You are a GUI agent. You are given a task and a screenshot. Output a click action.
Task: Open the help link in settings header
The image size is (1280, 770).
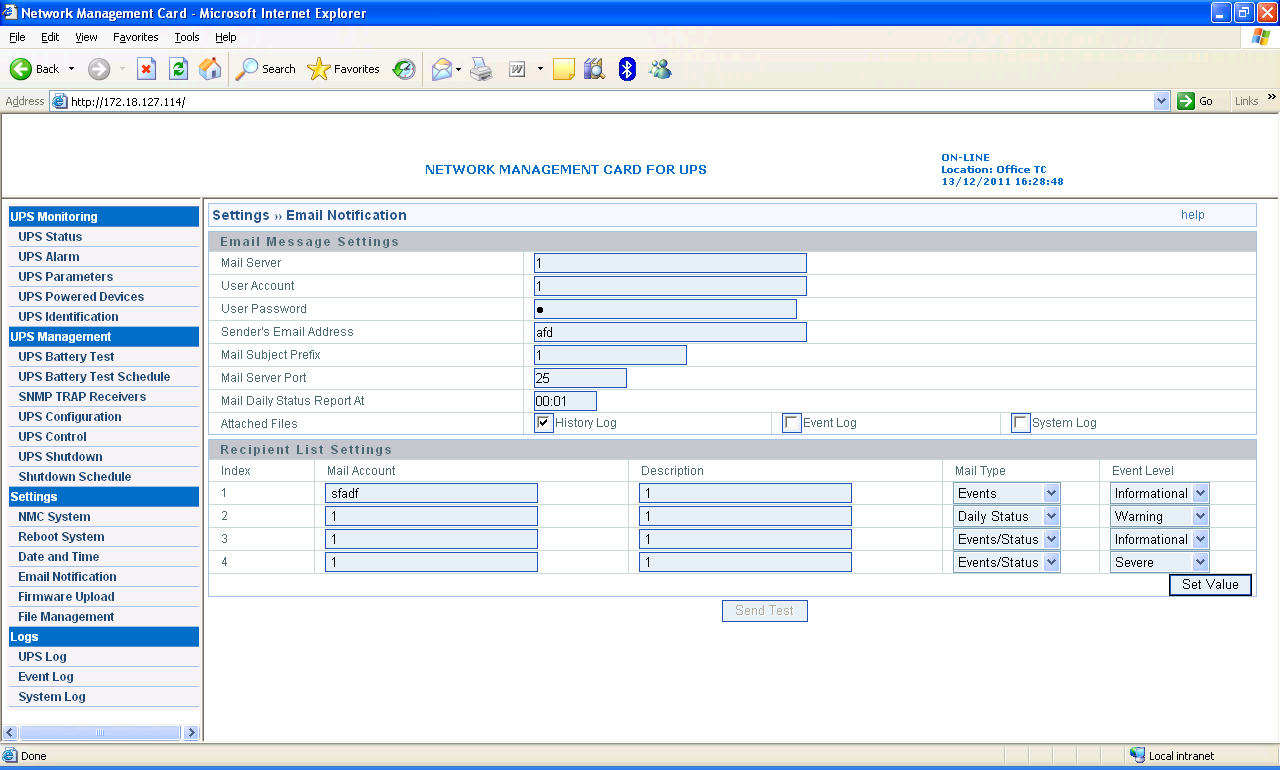[x=1192, y=215]
